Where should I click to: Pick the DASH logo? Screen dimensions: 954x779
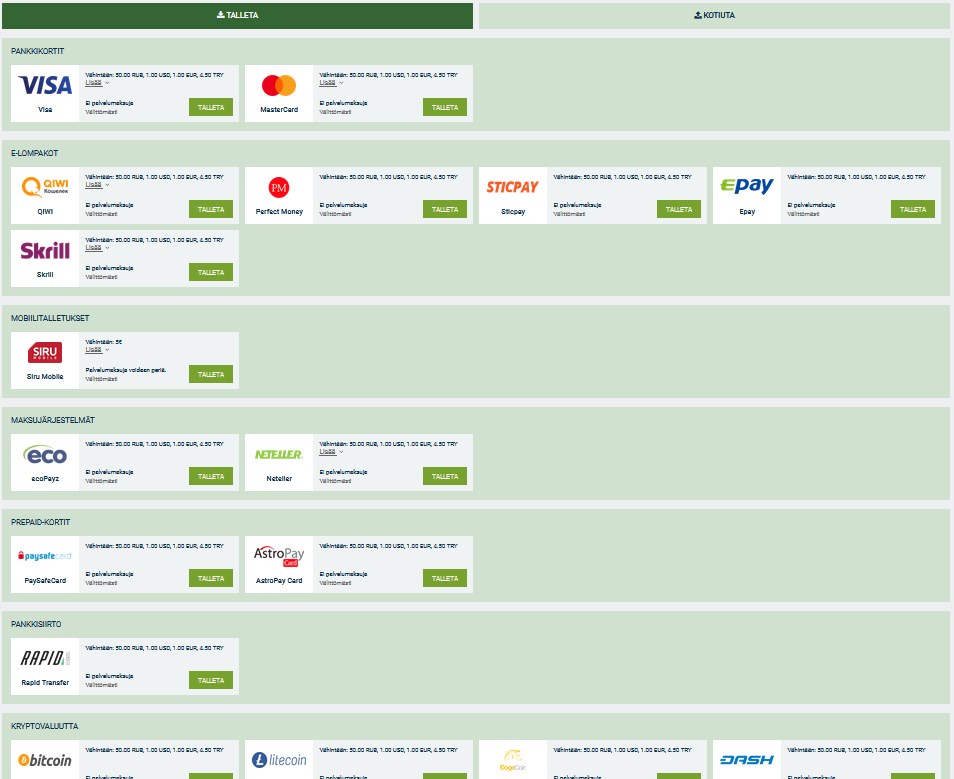pos(747,760)
